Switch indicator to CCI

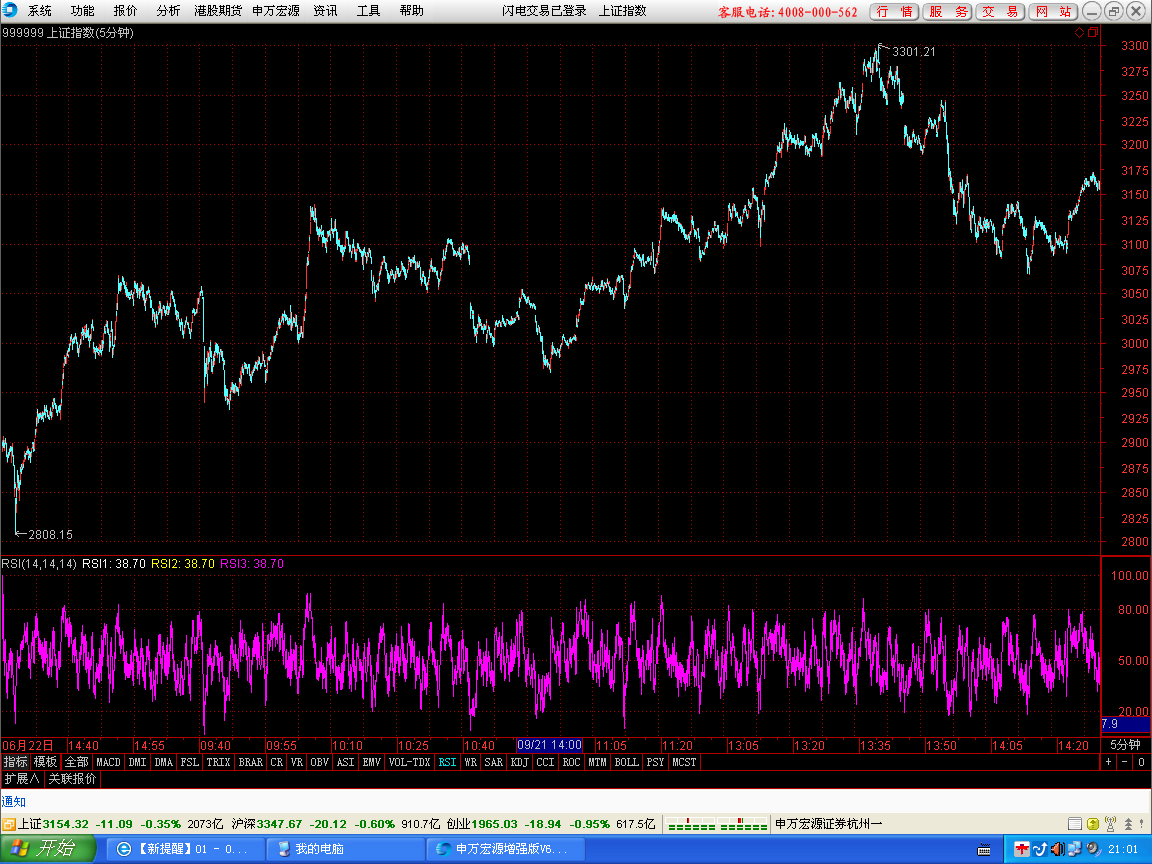(545, 762)
